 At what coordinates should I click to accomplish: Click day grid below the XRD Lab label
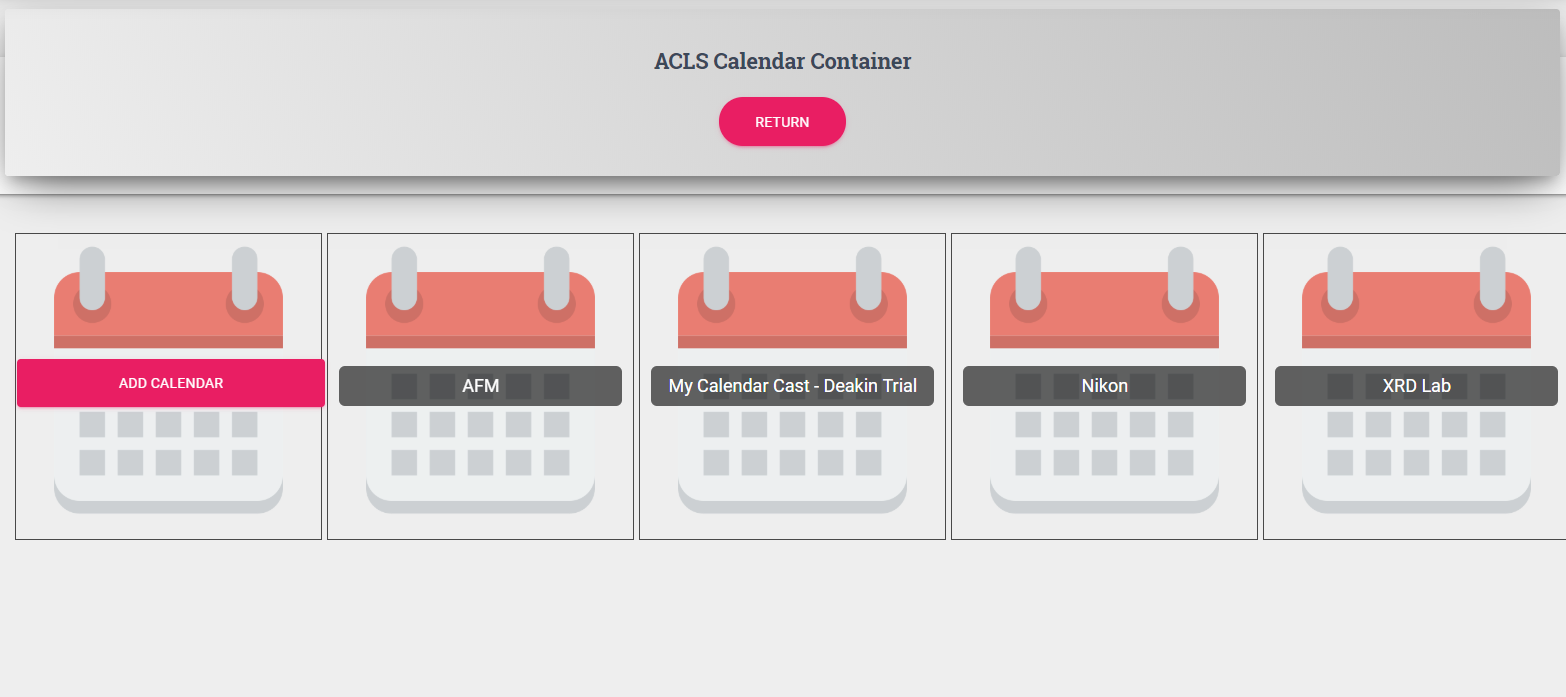[1416, 444]
